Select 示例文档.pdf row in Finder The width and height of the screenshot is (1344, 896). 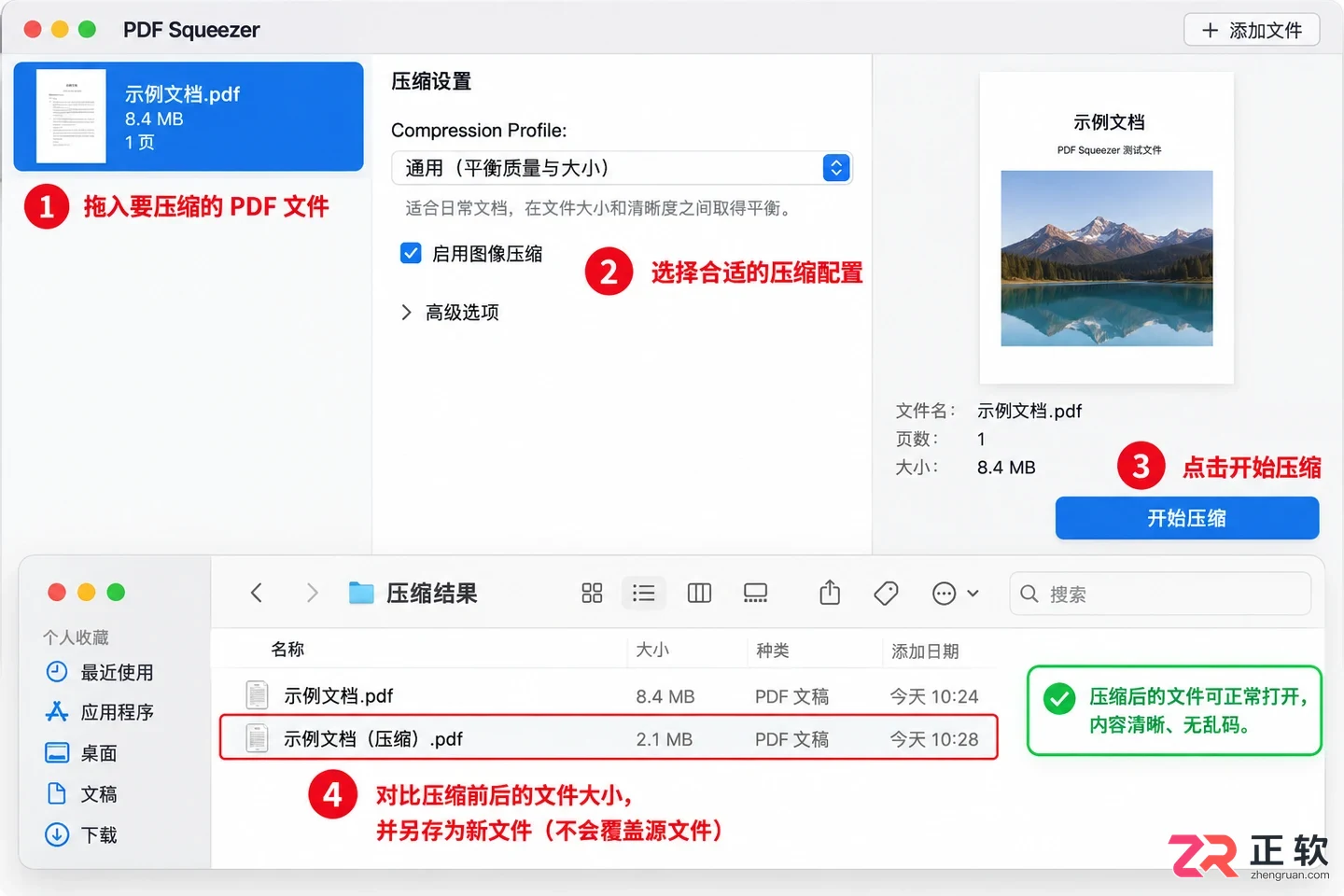click(x=609, y=695)
